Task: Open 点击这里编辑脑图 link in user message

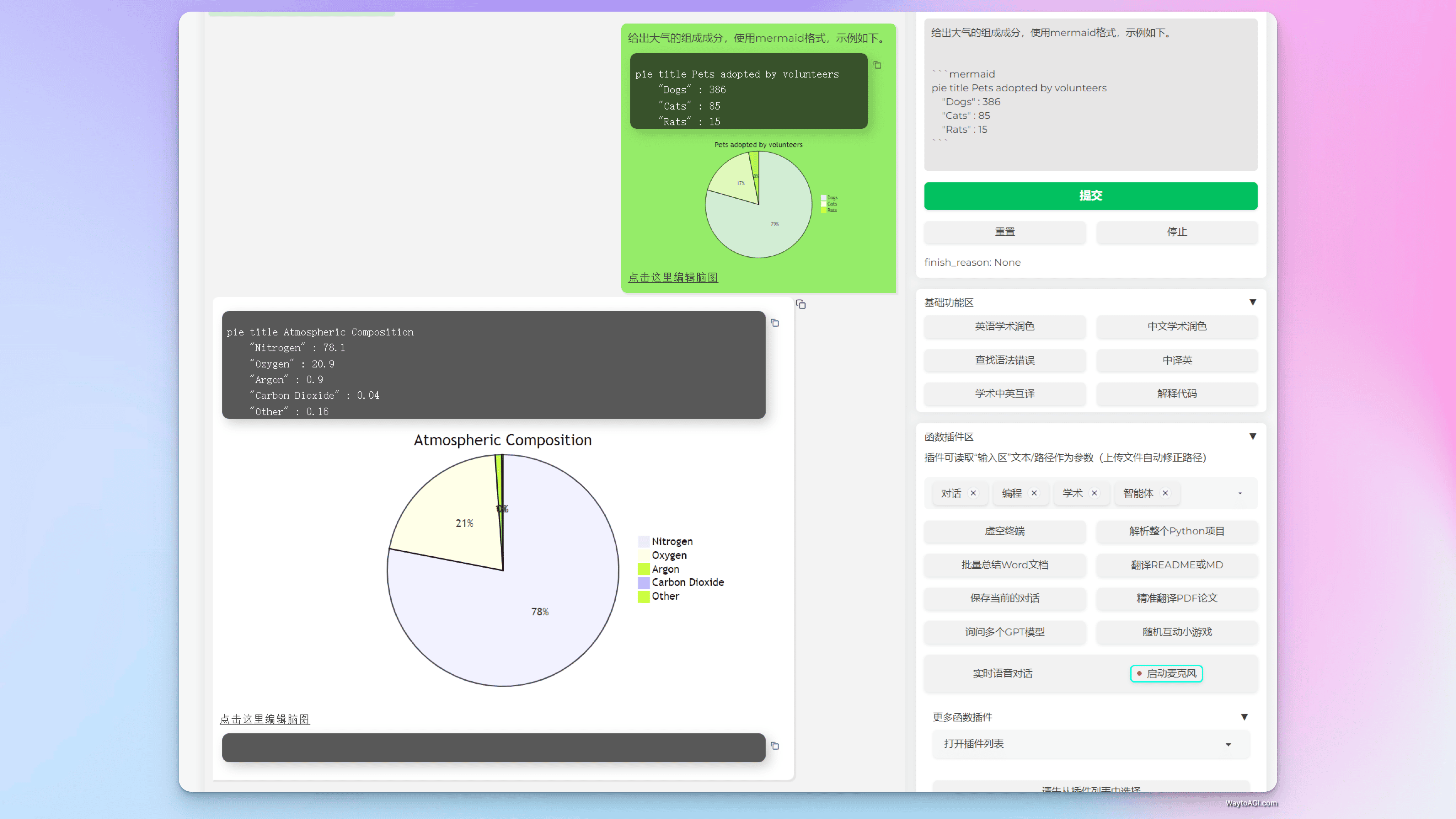Action: click(672, 277)
